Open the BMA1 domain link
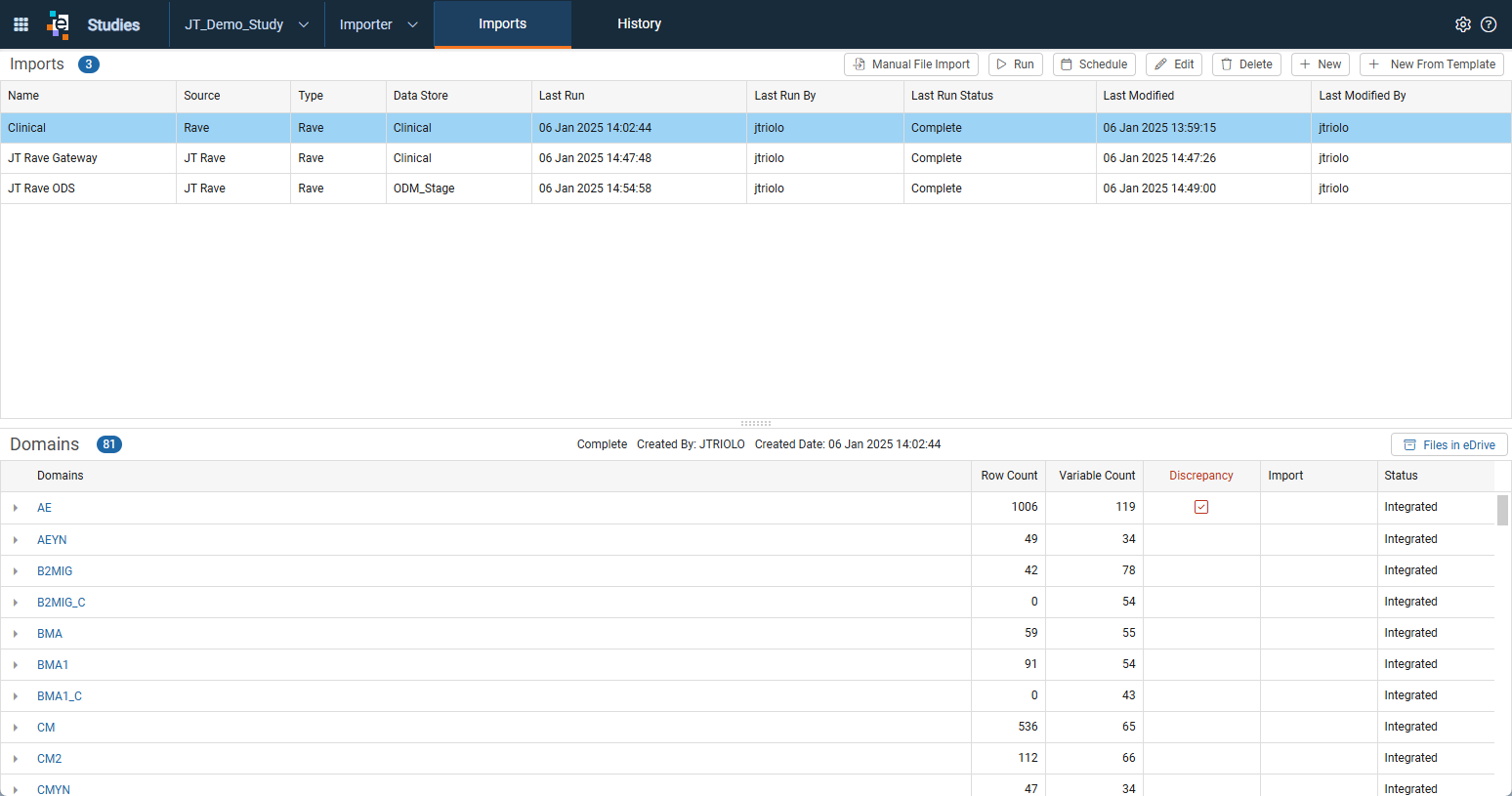Viewport: 1512px width, 796px height. pos(53,665)
